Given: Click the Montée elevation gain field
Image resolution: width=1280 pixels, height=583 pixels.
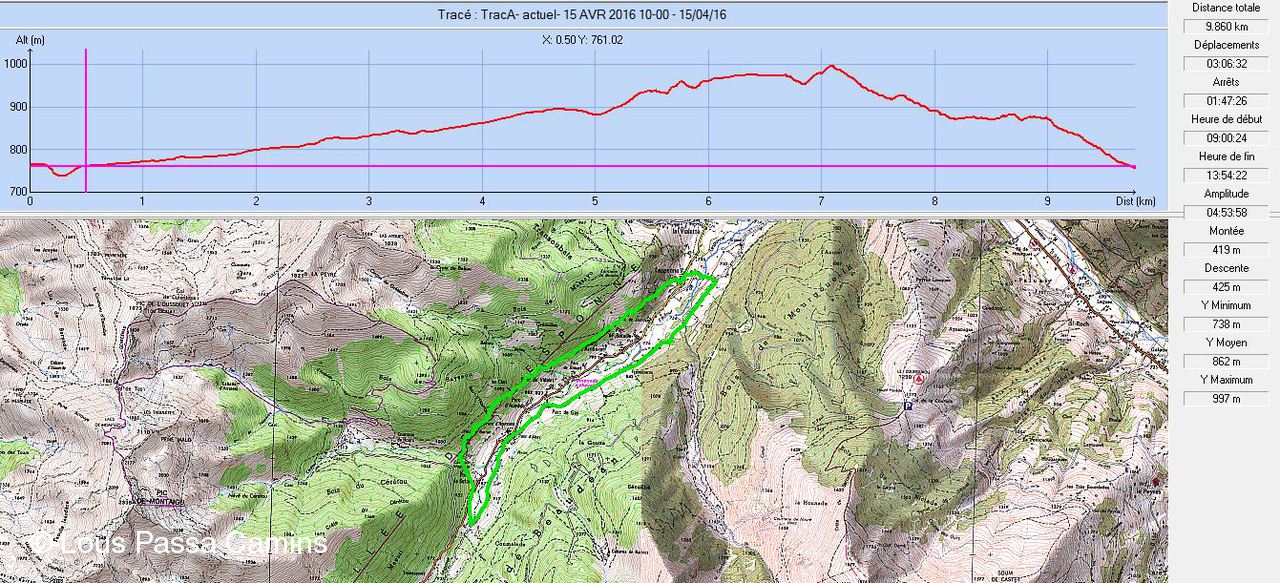Looking at the screenshot, I should pyautogui.click(x=1225, y=249).
